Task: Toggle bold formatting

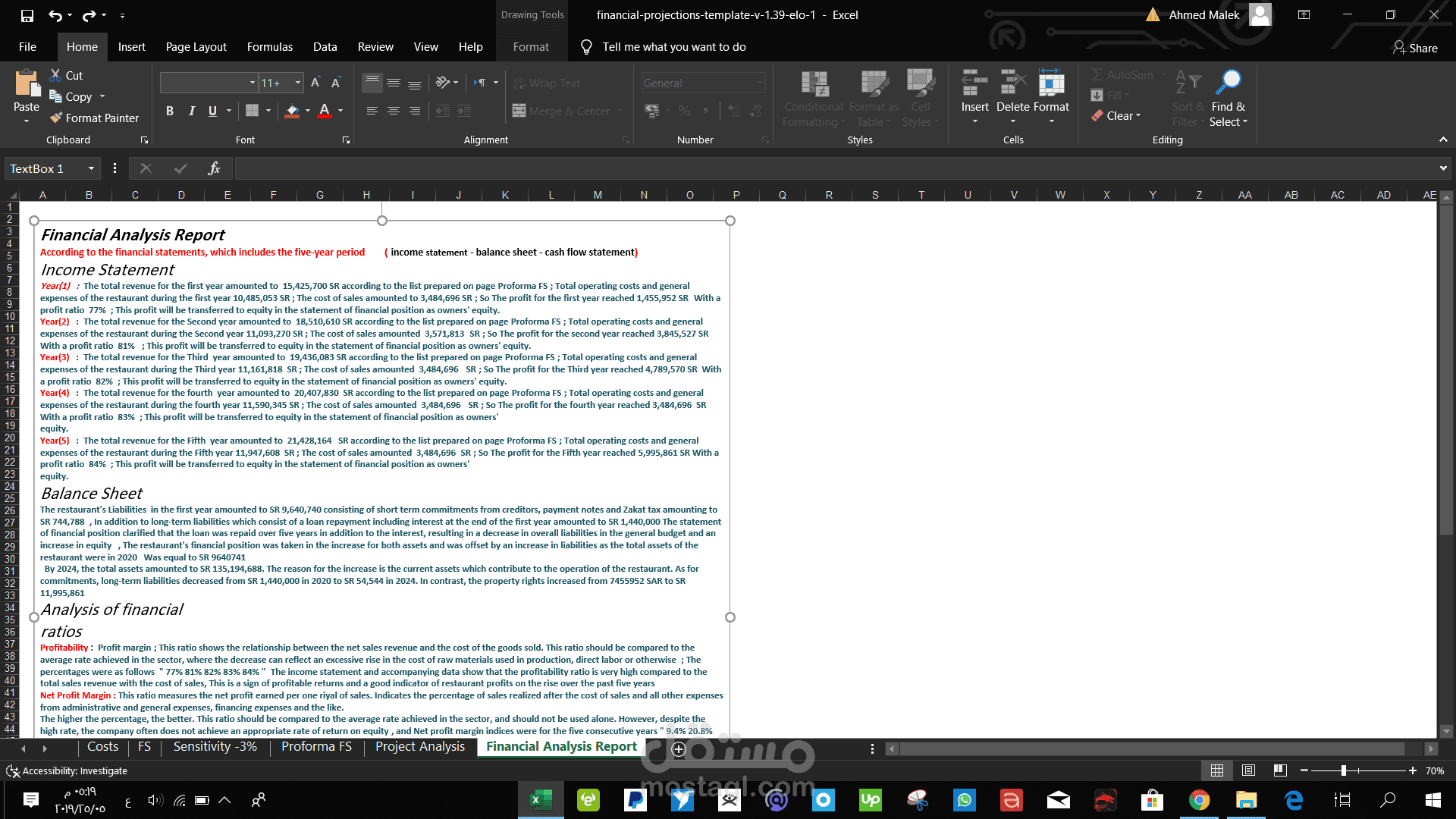Action: [x=170, y=111]
